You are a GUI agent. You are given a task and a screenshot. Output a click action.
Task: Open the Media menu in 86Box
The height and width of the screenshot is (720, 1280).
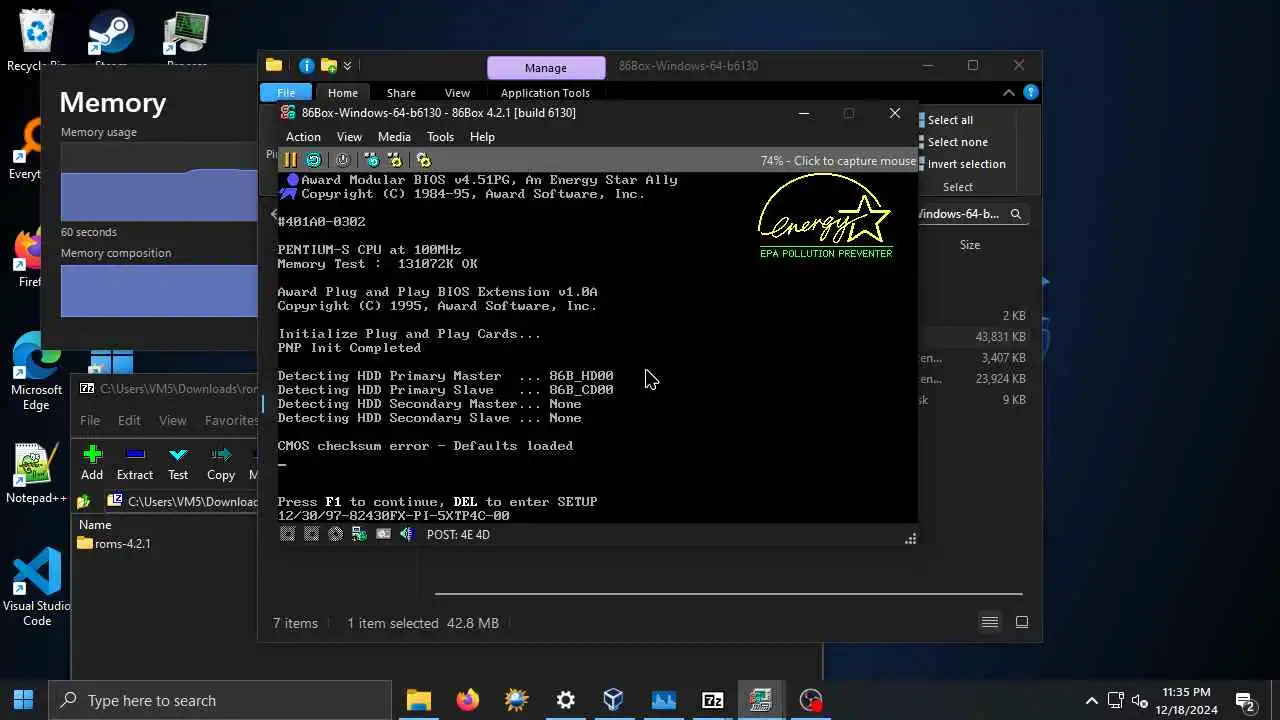pyautogui.click(x=394, y=137)
